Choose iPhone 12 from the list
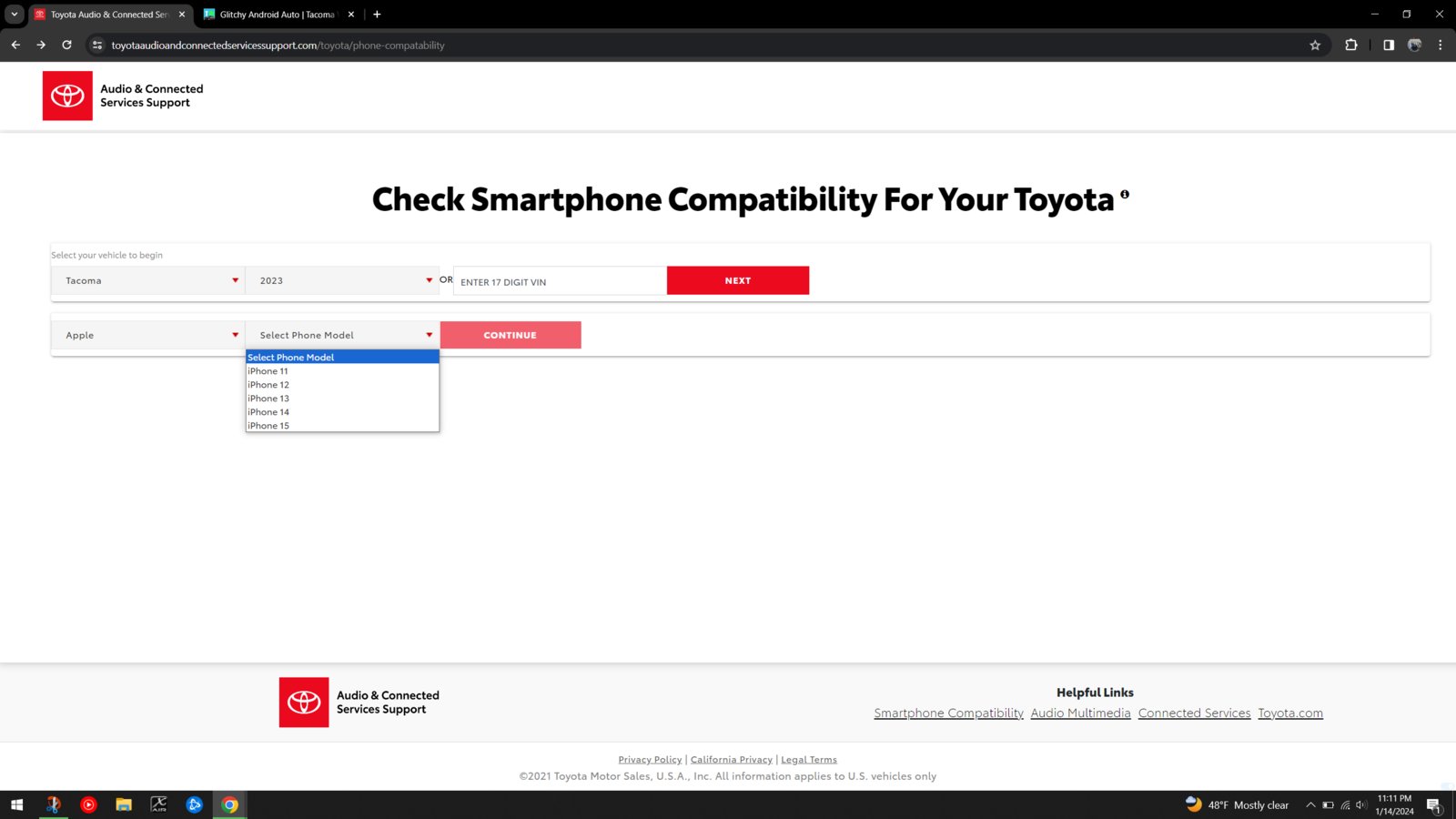Viewport: 1456px width, 819px height. coord(342,385)
